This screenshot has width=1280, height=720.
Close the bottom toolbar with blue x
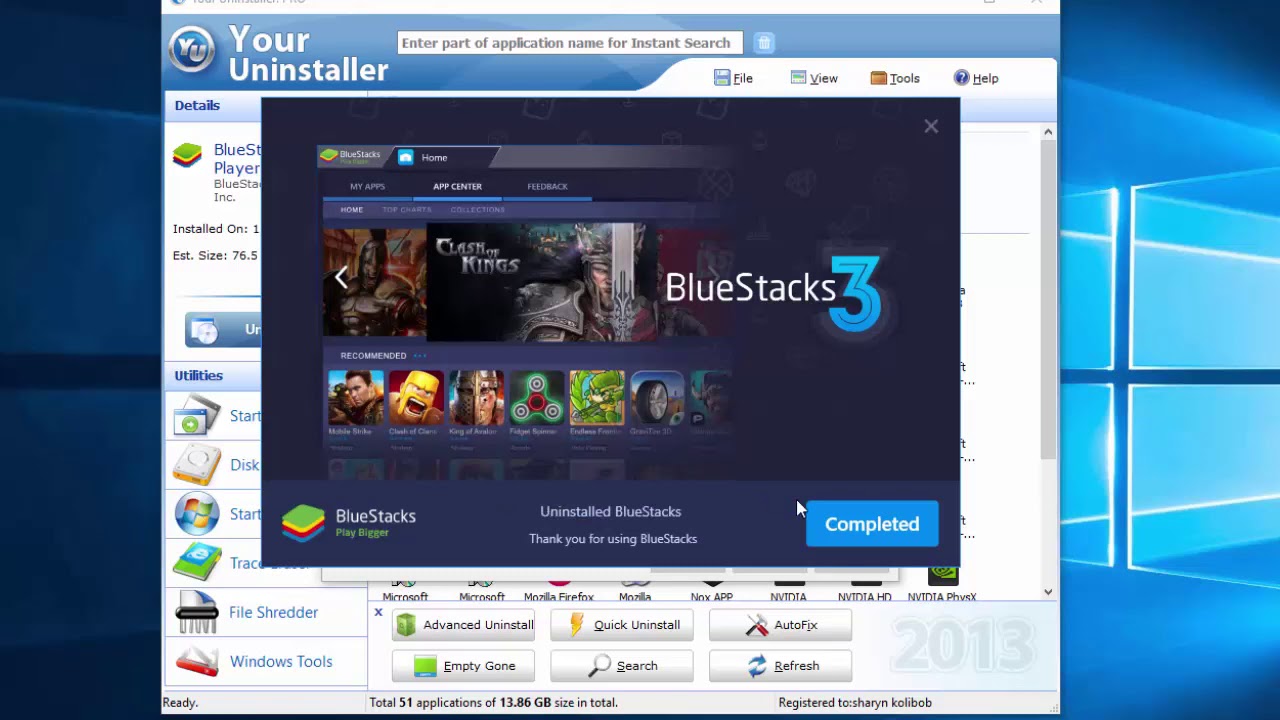378,612
